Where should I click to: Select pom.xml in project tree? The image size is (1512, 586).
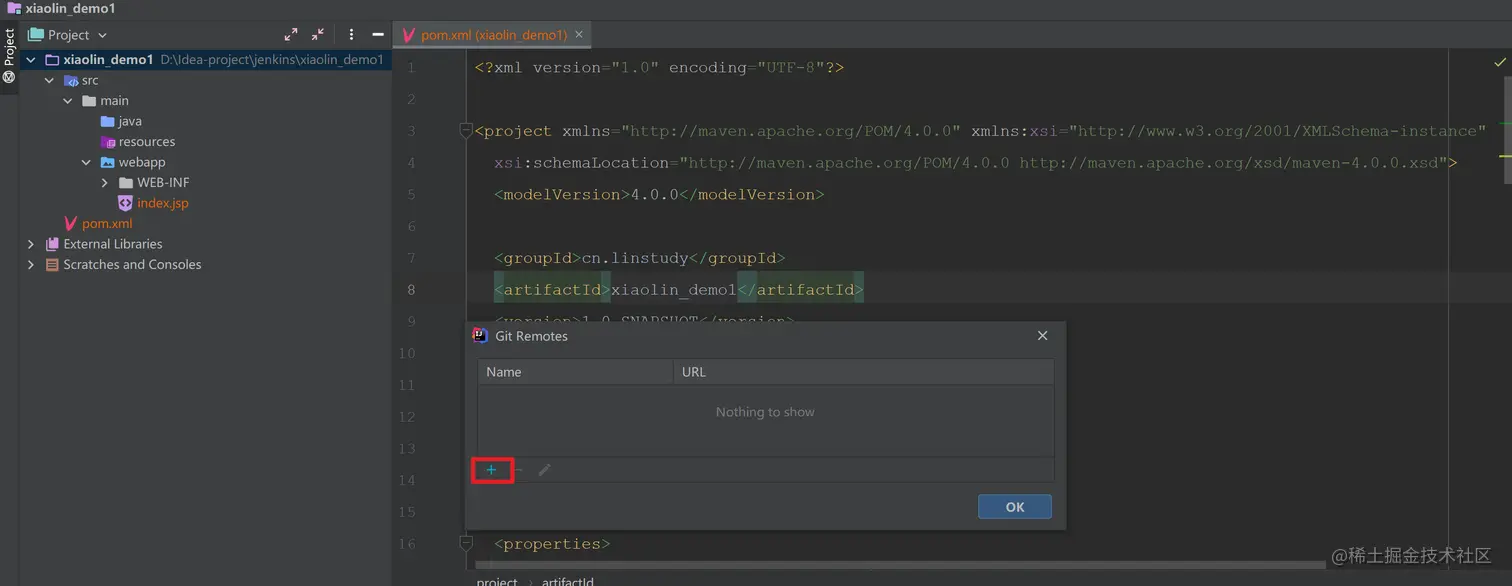[97, 224]
